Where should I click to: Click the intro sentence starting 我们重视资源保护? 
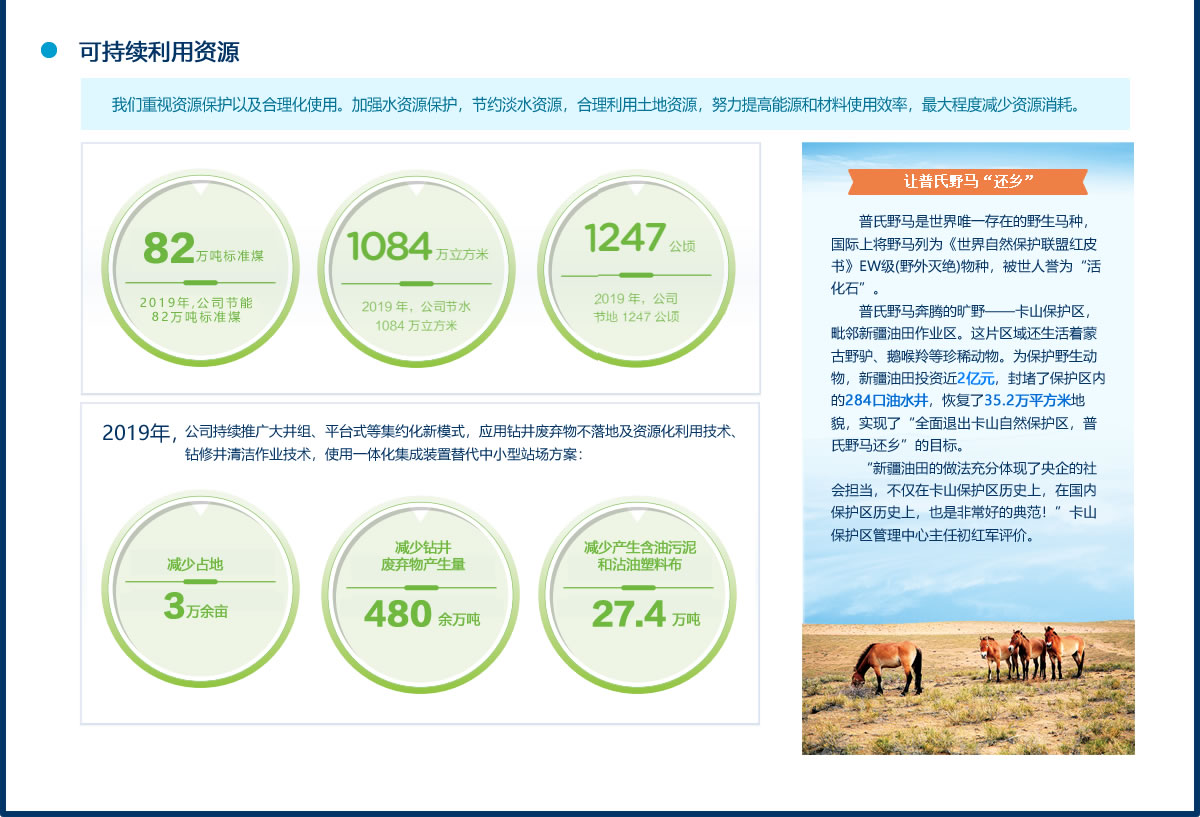click(x=597, y=104)
